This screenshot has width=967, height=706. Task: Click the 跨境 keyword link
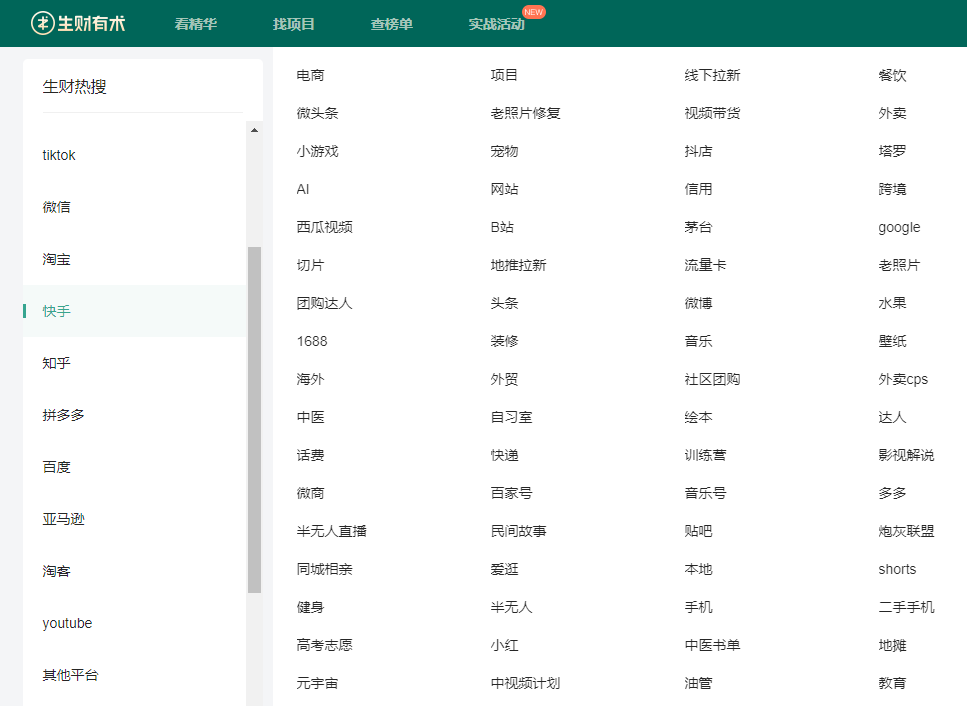pyautogui.click(x=892, y=189)
